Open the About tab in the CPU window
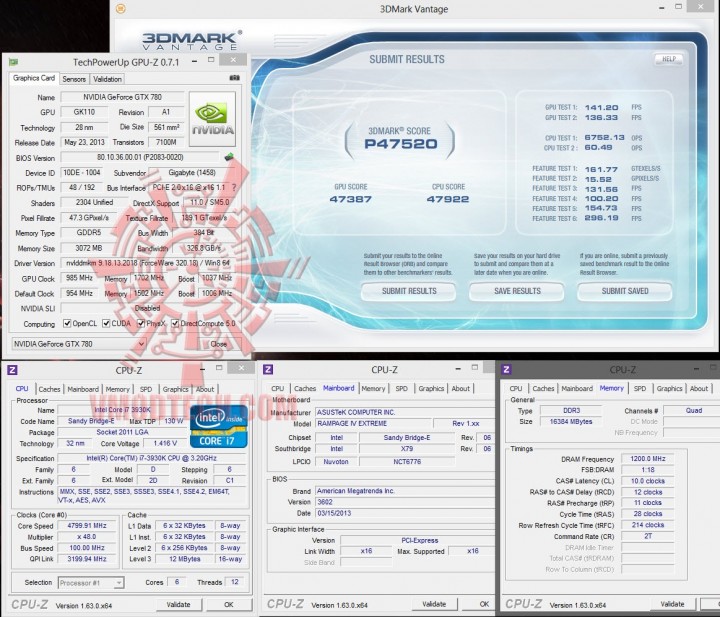 pos(205,389)
